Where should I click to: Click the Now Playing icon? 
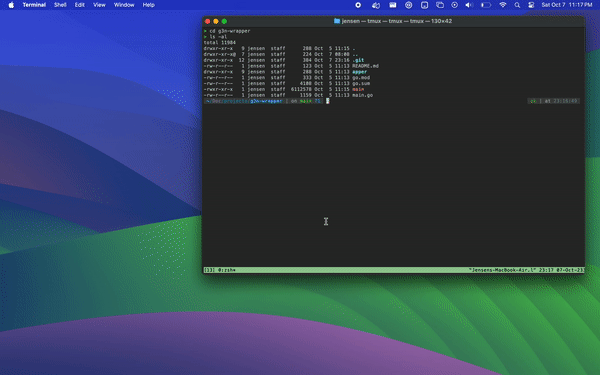pos(454,5)
